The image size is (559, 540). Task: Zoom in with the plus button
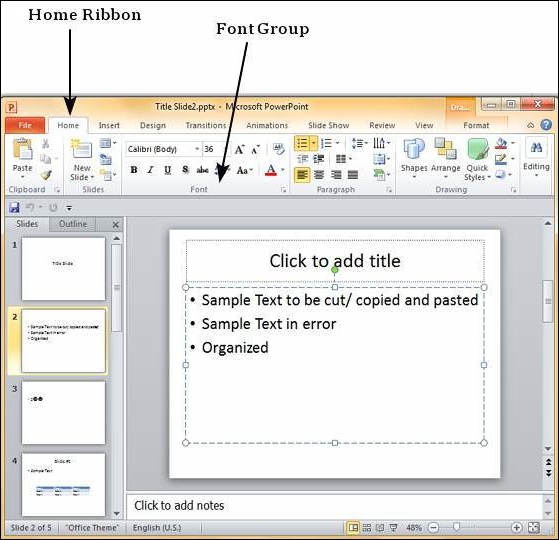[x=516, y=528]
